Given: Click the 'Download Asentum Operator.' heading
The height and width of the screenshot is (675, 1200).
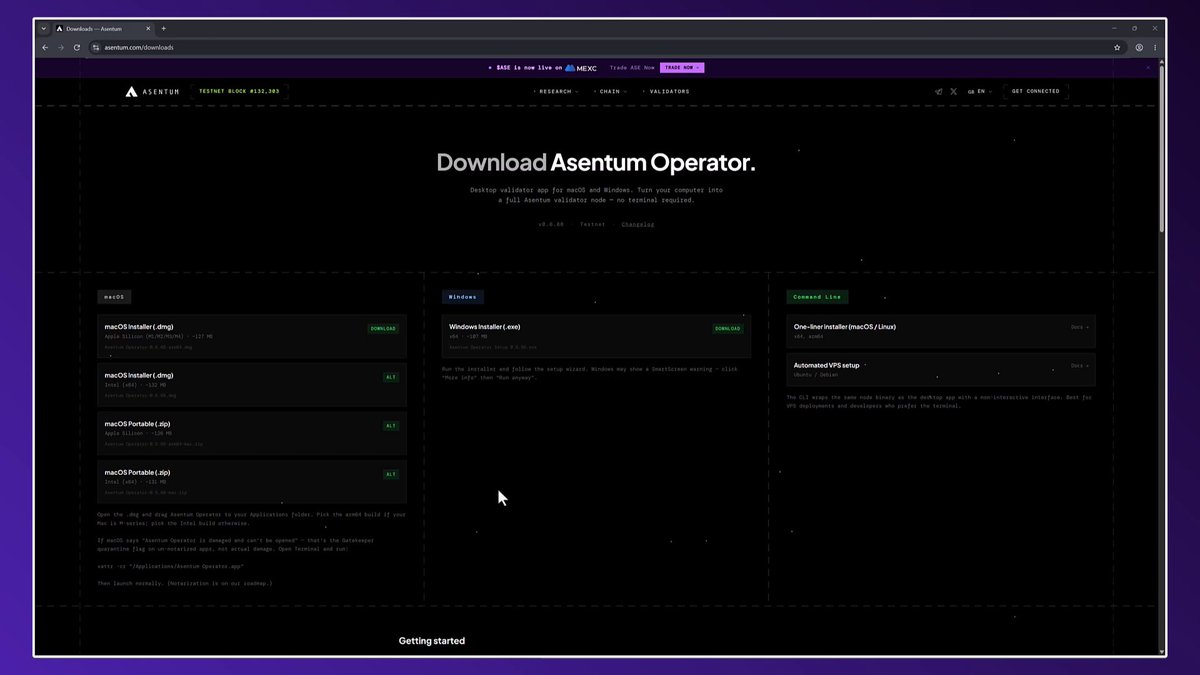Looking at the screenshot, I should point(596,162).
